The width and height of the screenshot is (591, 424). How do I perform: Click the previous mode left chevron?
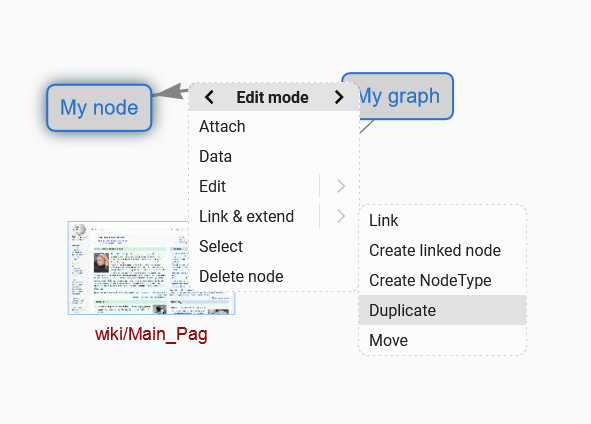pos(209,97)
